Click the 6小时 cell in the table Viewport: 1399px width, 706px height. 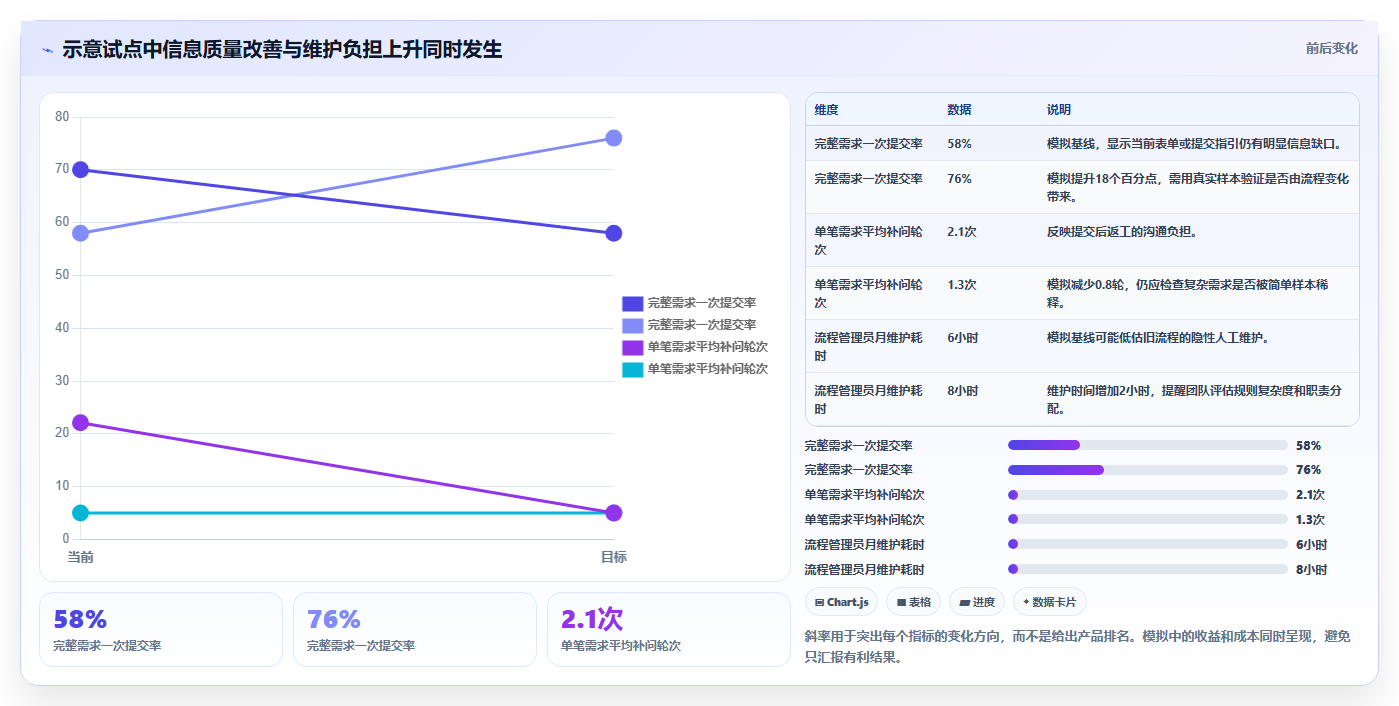(x=963, y=338)
